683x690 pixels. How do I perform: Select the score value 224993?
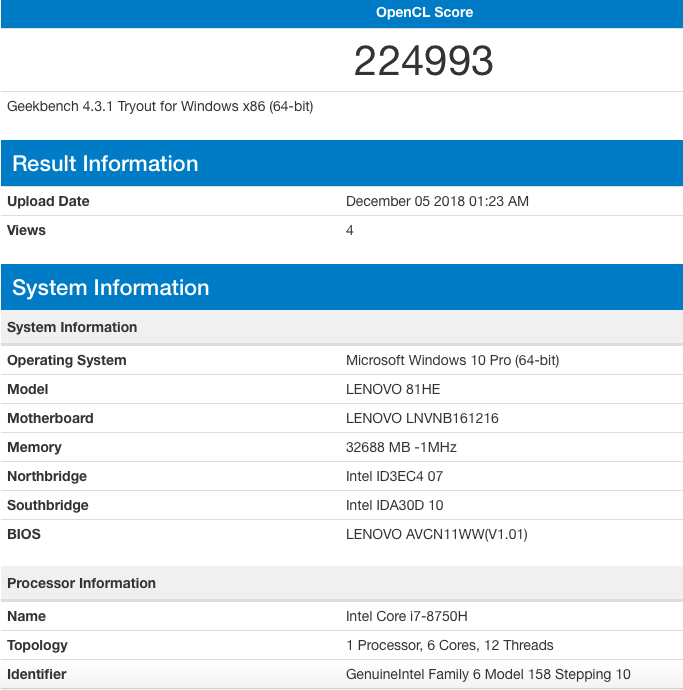point(423,61)
